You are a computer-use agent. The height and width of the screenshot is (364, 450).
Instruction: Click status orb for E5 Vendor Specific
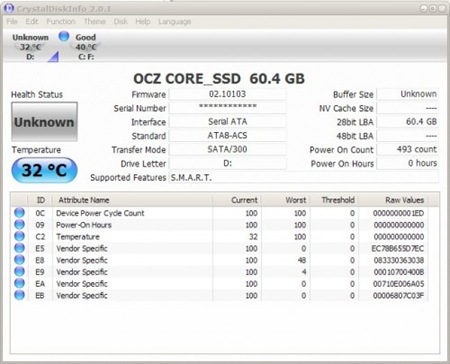coord(19,248)
